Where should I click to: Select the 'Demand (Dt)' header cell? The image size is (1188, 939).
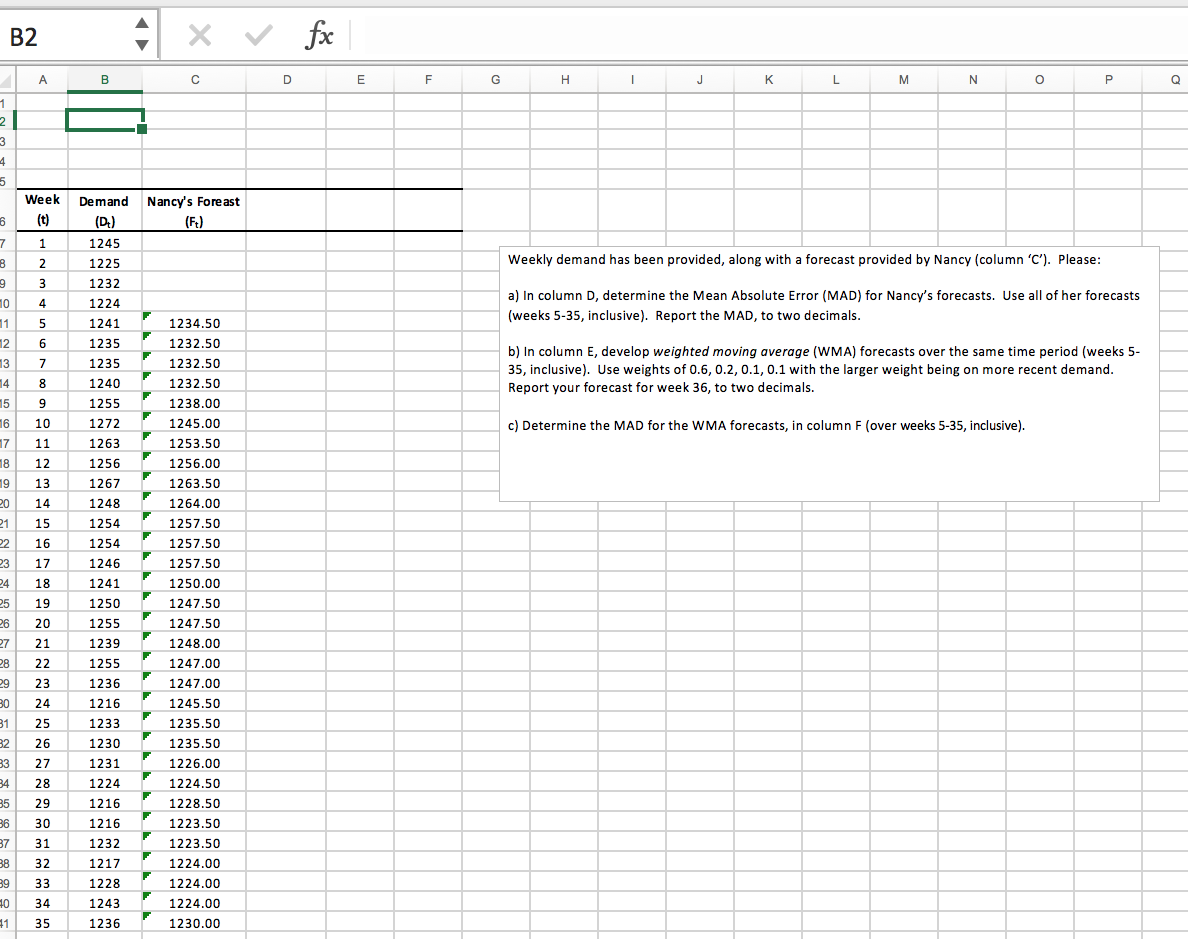click(x=105, y=210)
